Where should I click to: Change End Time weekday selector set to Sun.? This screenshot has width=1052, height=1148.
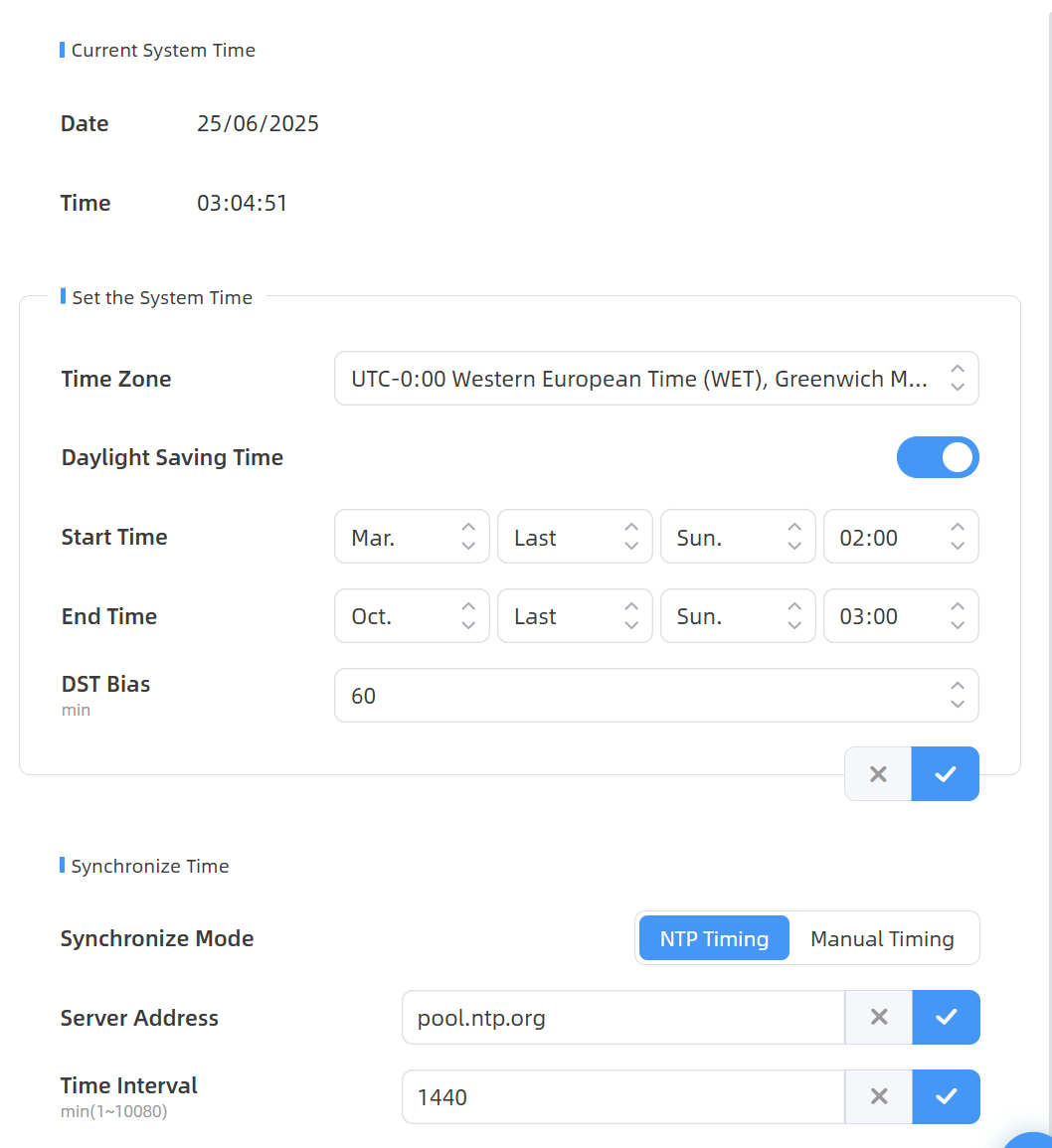pyautogui.click(x=738, y=616)
